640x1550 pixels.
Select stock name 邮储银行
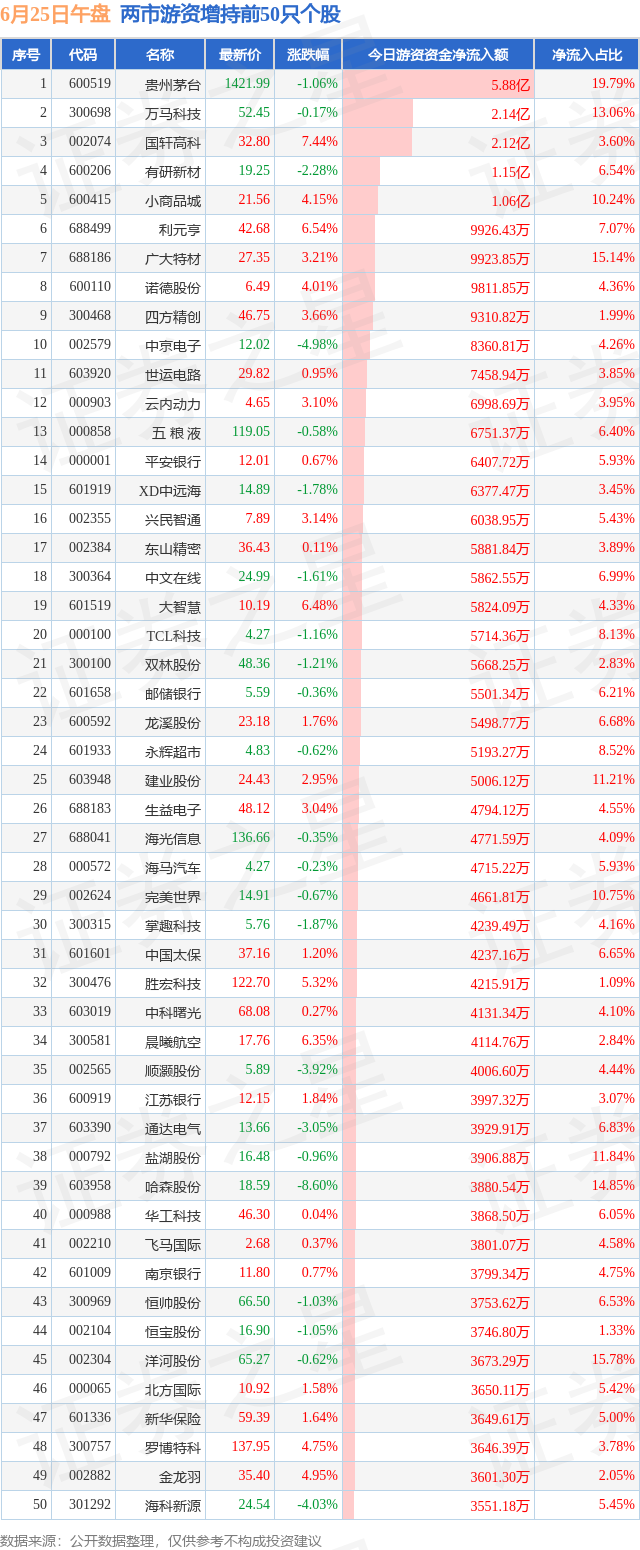click(173, 693)
